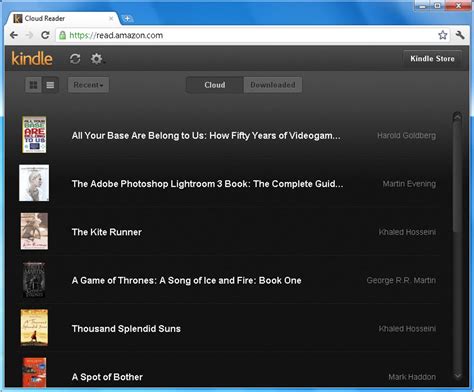Click author name Harold Goldberg
The image size is (474, 392).
pyautogui.click(x=406, y=136)
